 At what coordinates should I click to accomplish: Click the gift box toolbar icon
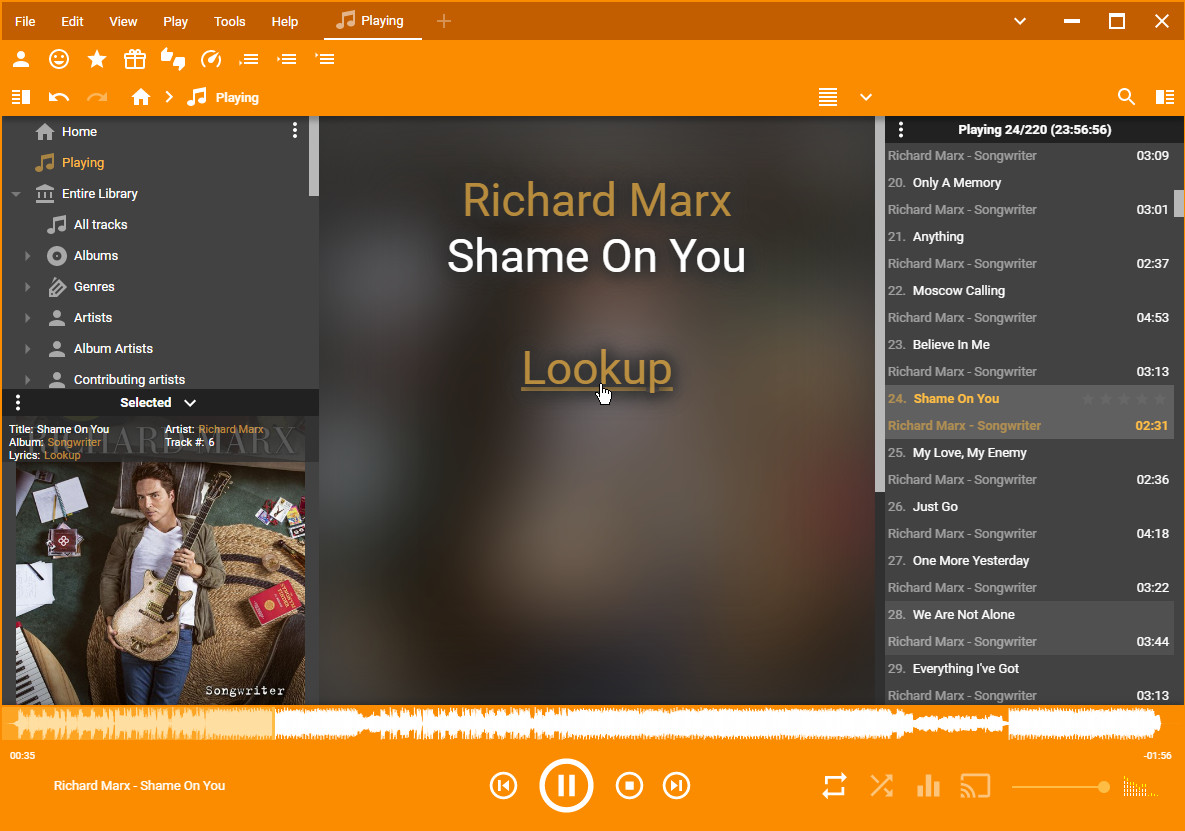(135, 59)
